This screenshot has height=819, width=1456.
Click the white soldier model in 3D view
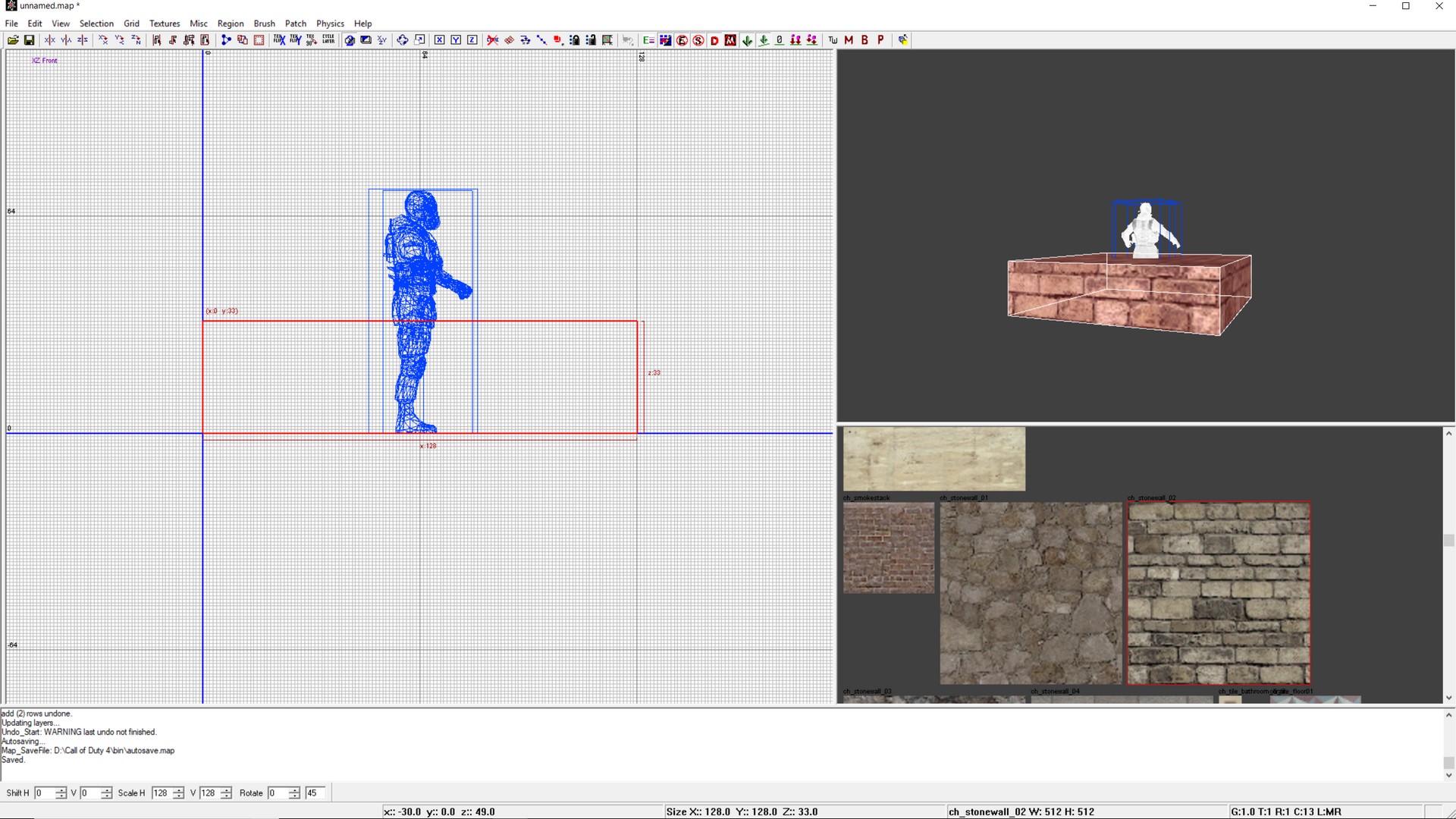[1147, 231]
